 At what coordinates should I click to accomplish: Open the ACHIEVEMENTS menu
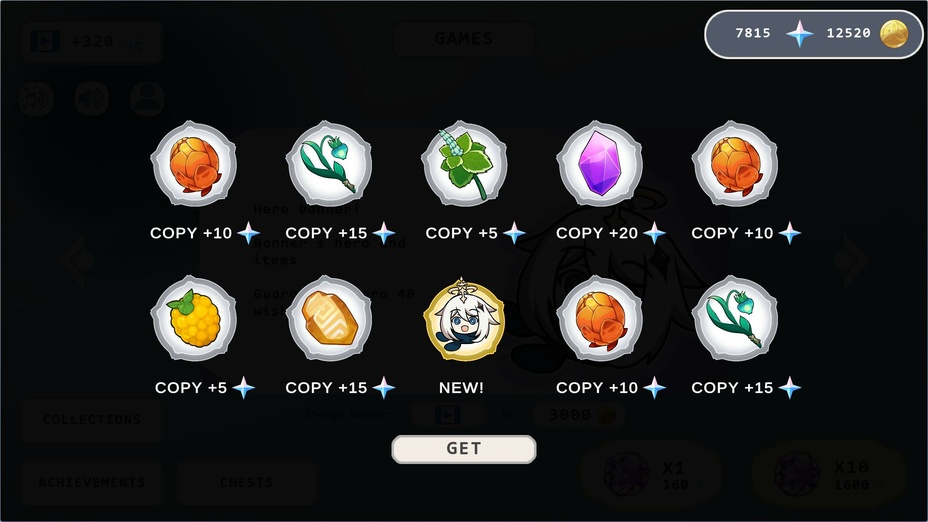[92, 482]
